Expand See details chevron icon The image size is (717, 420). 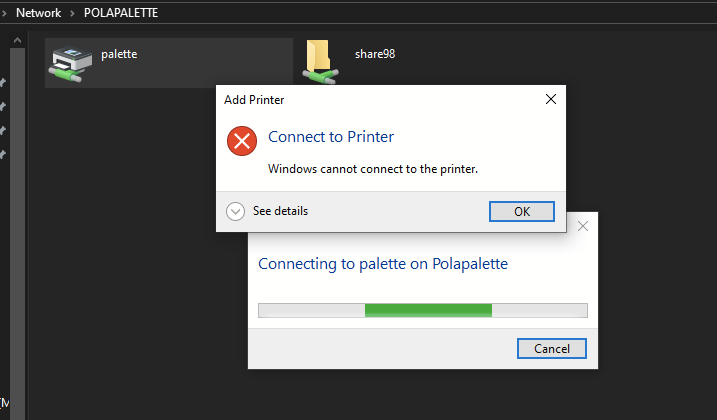(235, 211)
